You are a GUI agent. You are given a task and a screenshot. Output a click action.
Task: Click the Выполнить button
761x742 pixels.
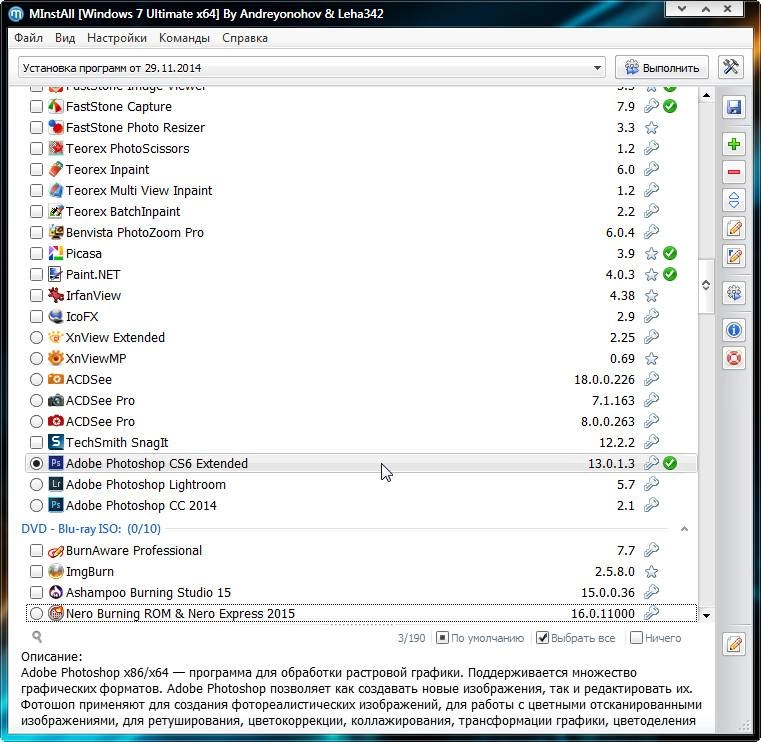click(662, 67)
